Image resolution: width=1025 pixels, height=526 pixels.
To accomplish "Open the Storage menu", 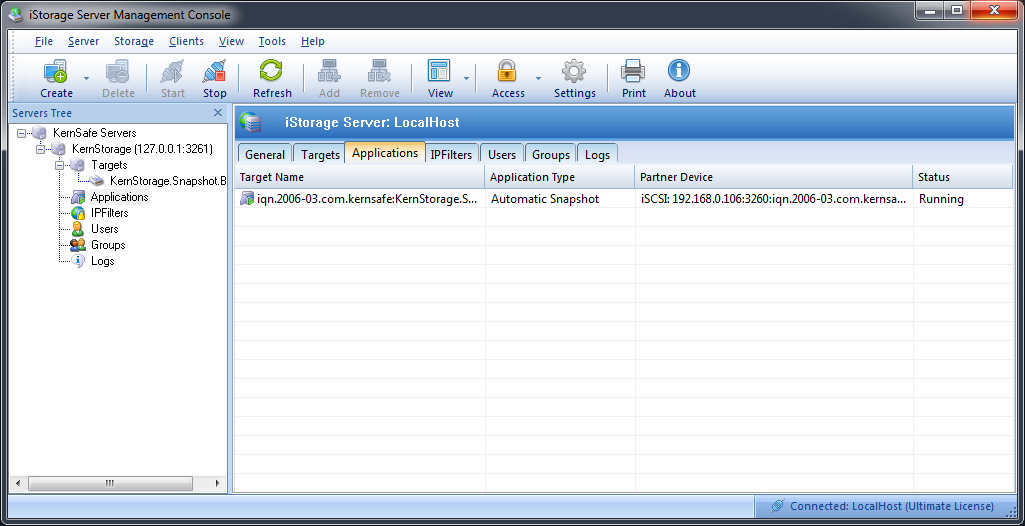I will [x=134, y=41].
